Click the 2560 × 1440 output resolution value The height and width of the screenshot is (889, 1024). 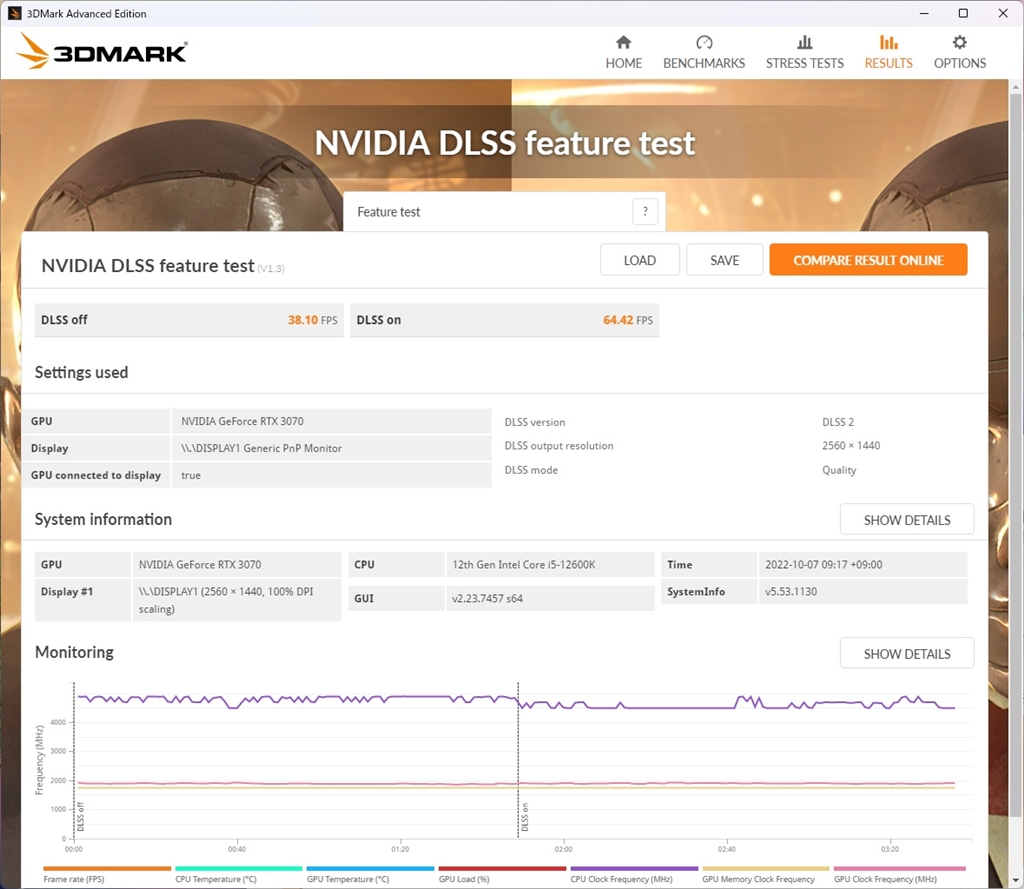point(851,445)
